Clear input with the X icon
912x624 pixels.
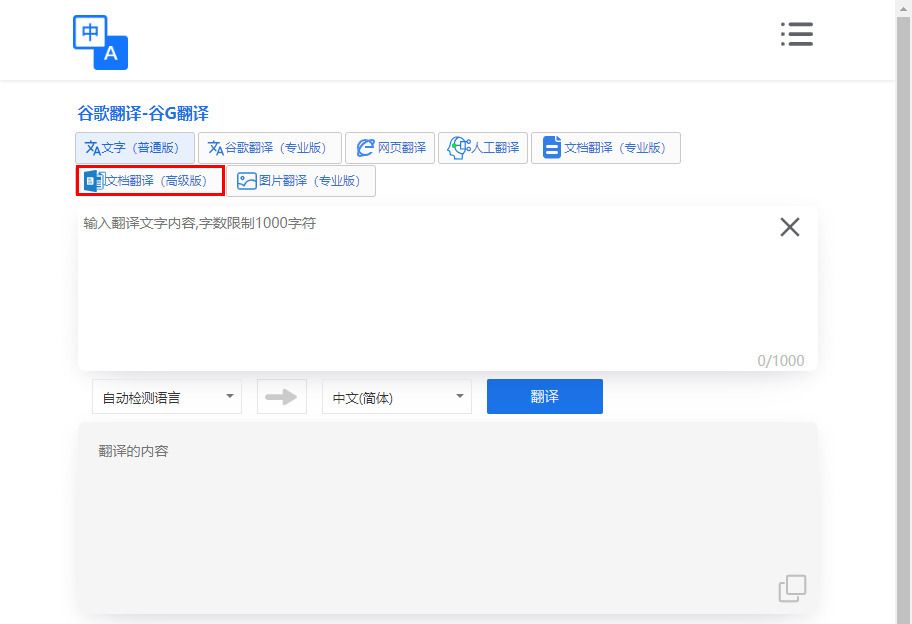(x=789, y=227)
